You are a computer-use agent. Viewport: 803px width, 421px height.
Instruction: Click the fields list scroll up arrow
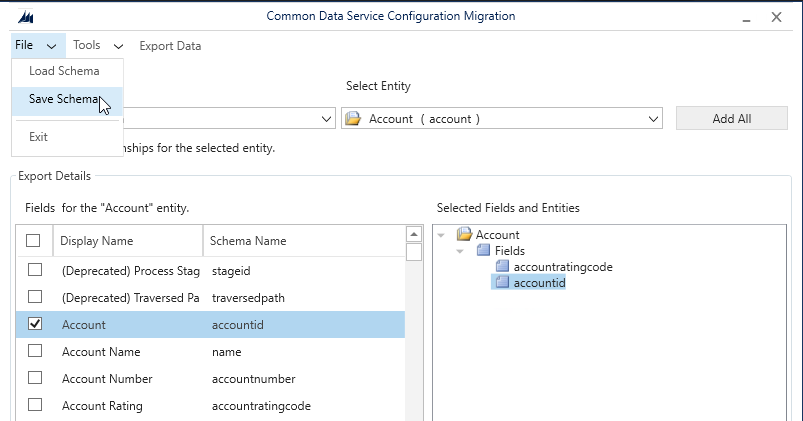(x=414, y=234)
